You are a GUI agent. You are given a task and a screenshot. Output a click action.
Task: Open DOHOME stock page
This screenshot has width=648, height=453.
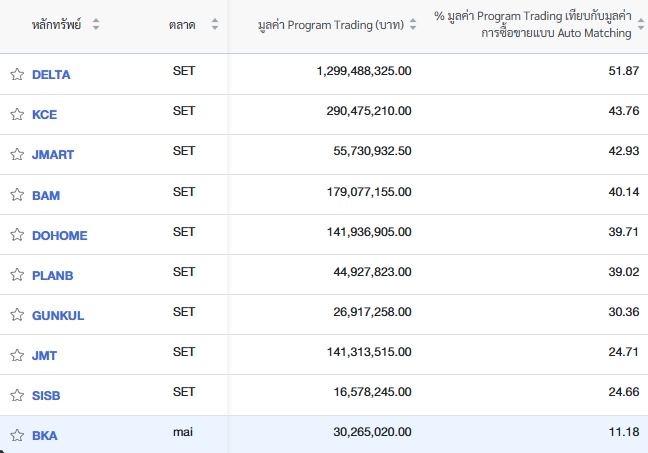click(x=60, y=236)
